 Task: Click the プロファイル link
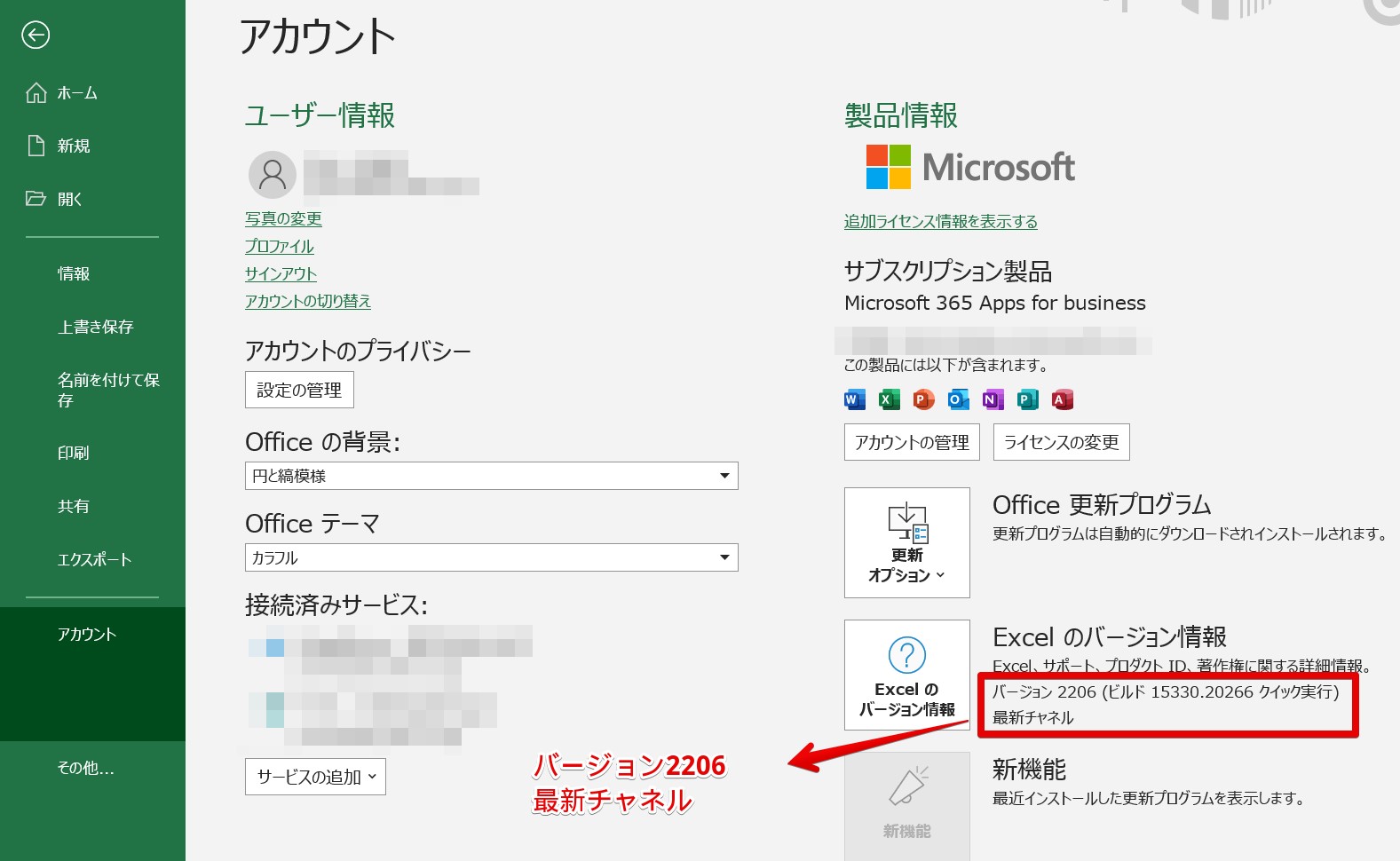point(280,246)
